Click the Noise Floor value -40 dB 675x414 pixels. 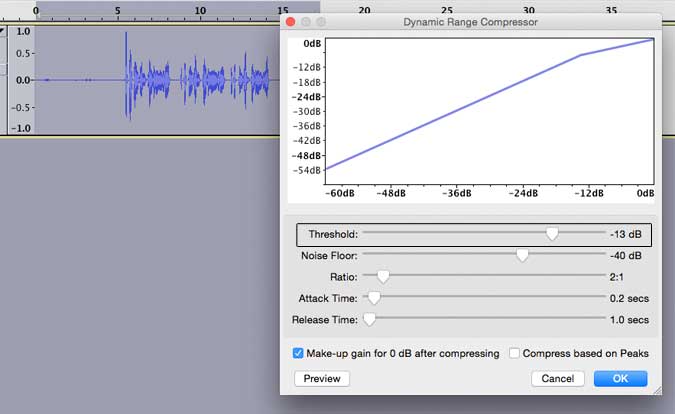coord(625,256)
